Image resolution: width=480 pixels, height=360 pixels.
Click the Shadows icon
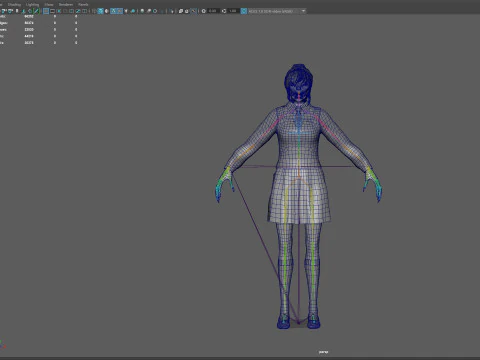coord(133,11)
